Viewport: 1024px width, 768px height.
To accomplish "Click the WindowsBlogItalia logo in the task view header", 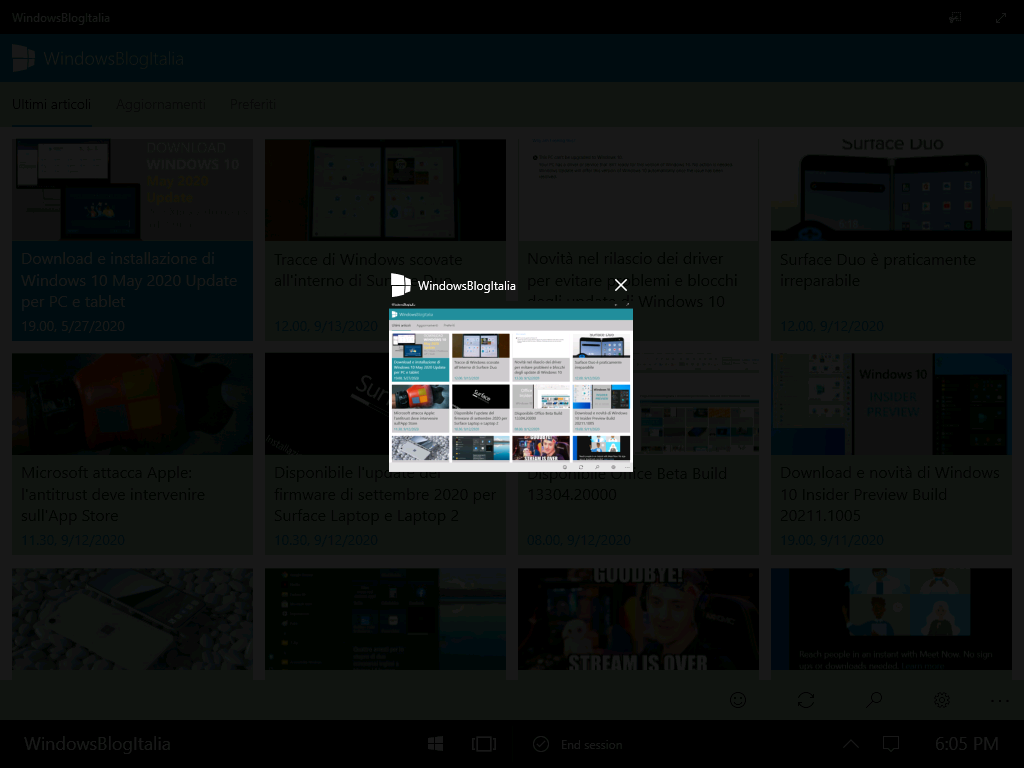I will click(400, 285).
